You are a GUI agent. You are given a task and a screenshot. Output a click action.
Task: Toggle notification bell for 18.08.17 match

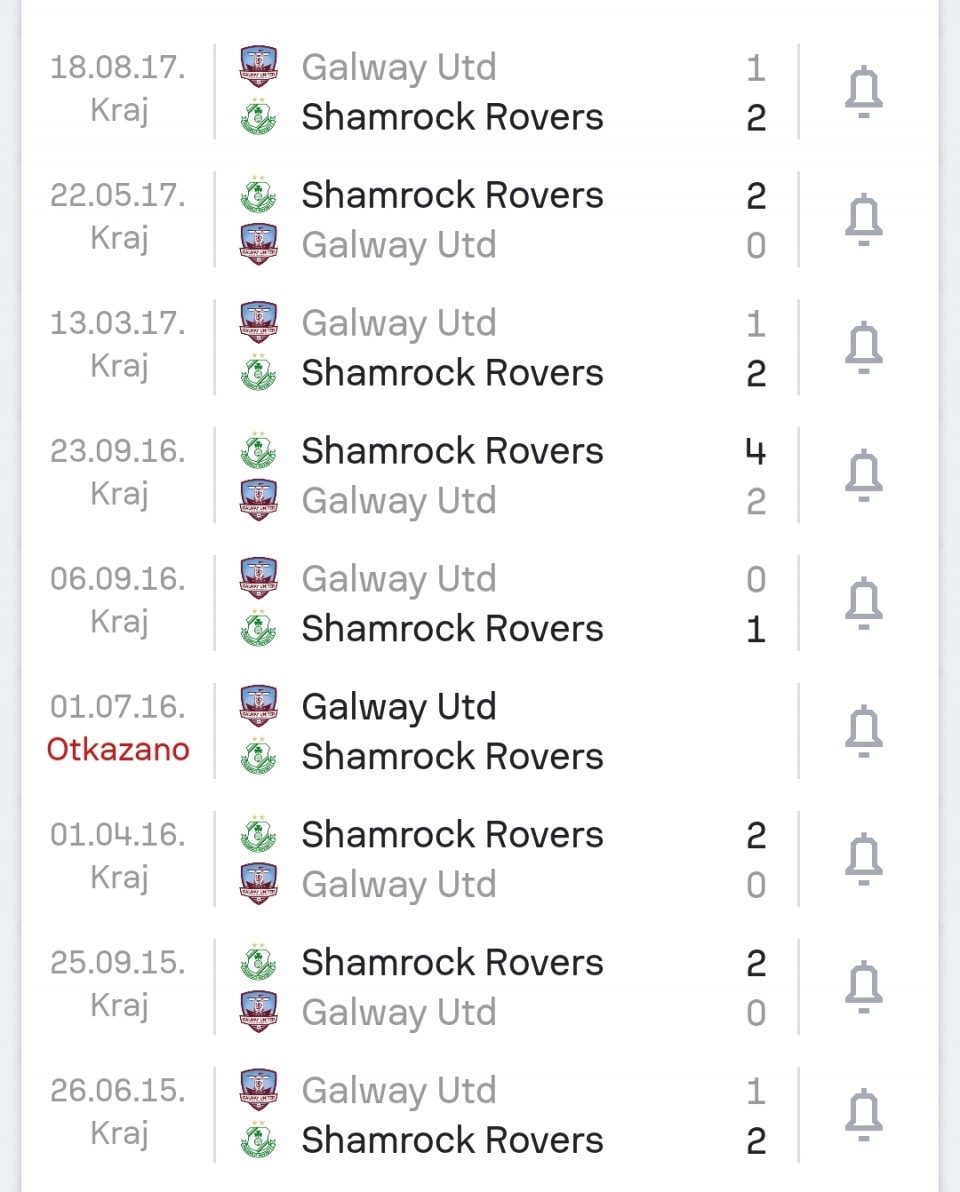coord(863,92)
